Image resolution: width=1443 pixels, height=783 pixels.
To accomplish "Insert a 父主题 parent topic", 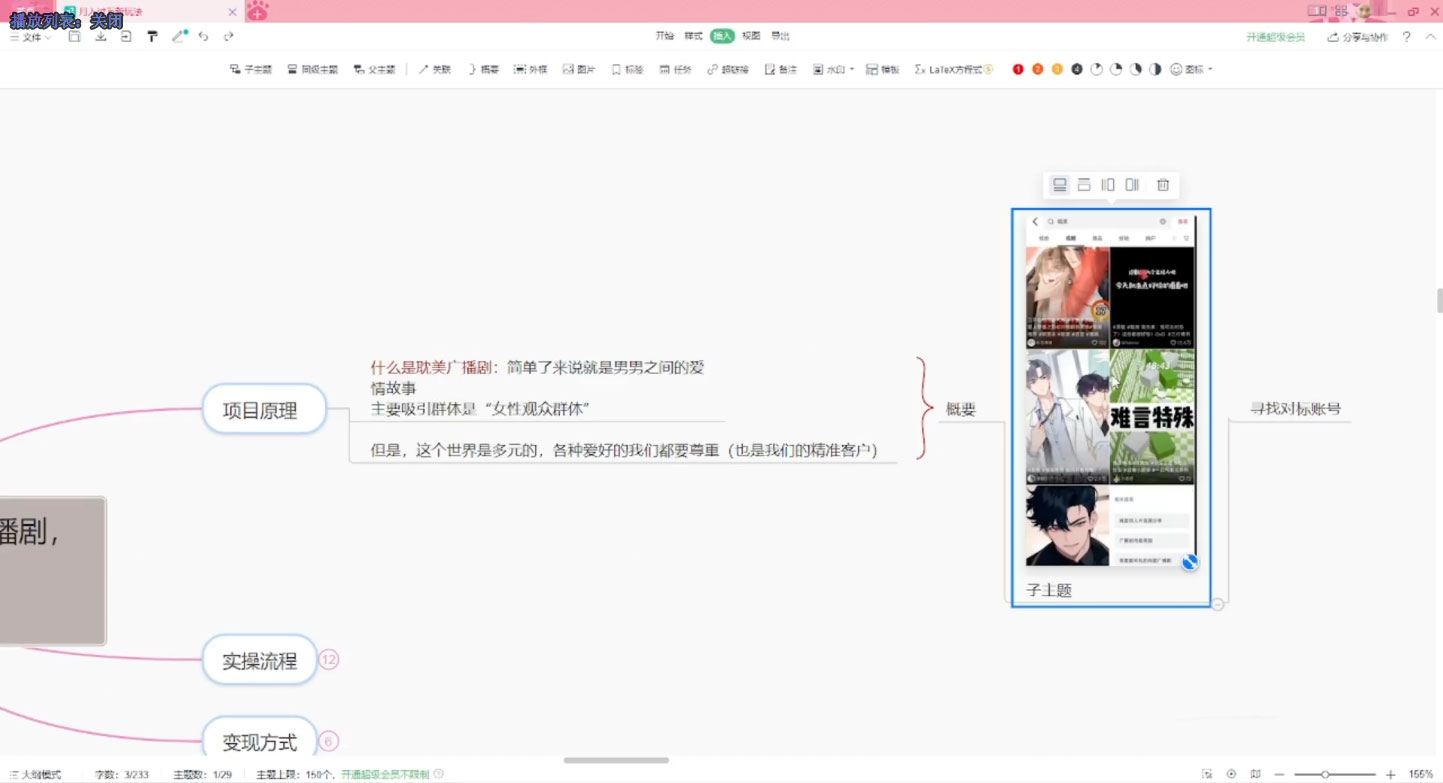I will [x=374, y=69].
